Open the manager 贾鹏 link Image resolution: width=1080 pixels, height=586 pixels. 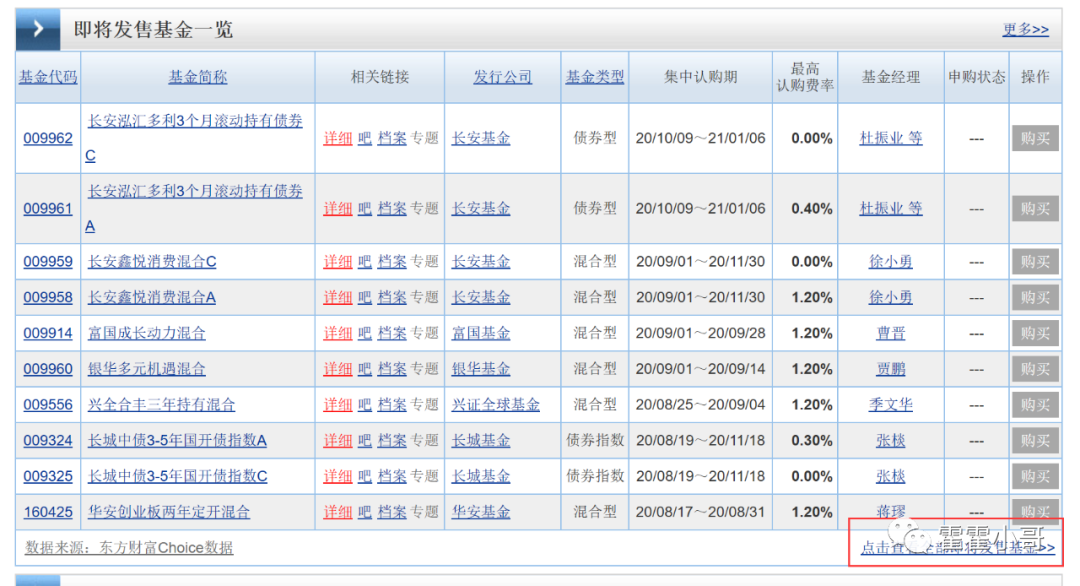point(891,369)
